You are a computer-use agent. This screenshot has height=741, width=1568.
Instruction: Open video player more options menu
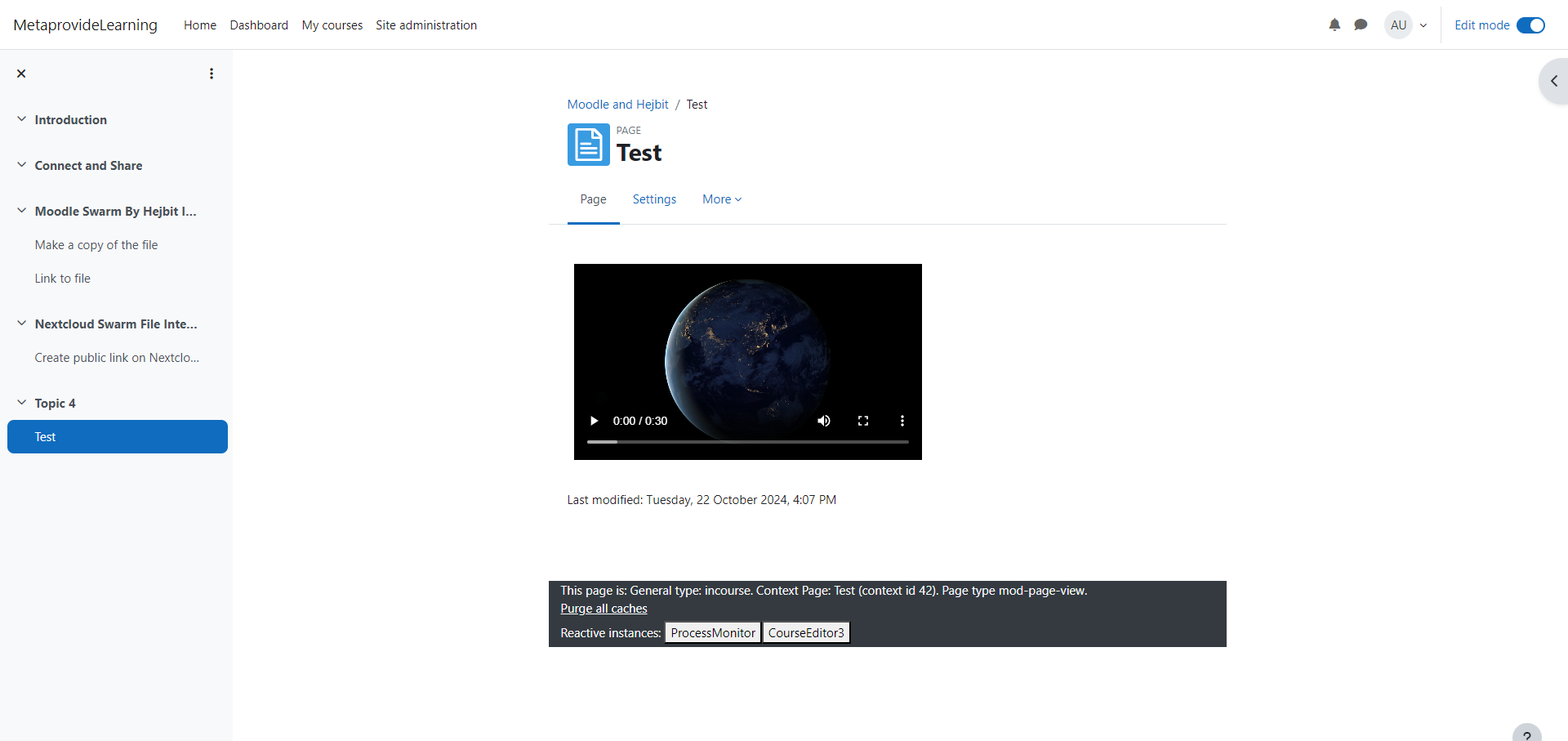pyautogui.click(x=902, y=421)
